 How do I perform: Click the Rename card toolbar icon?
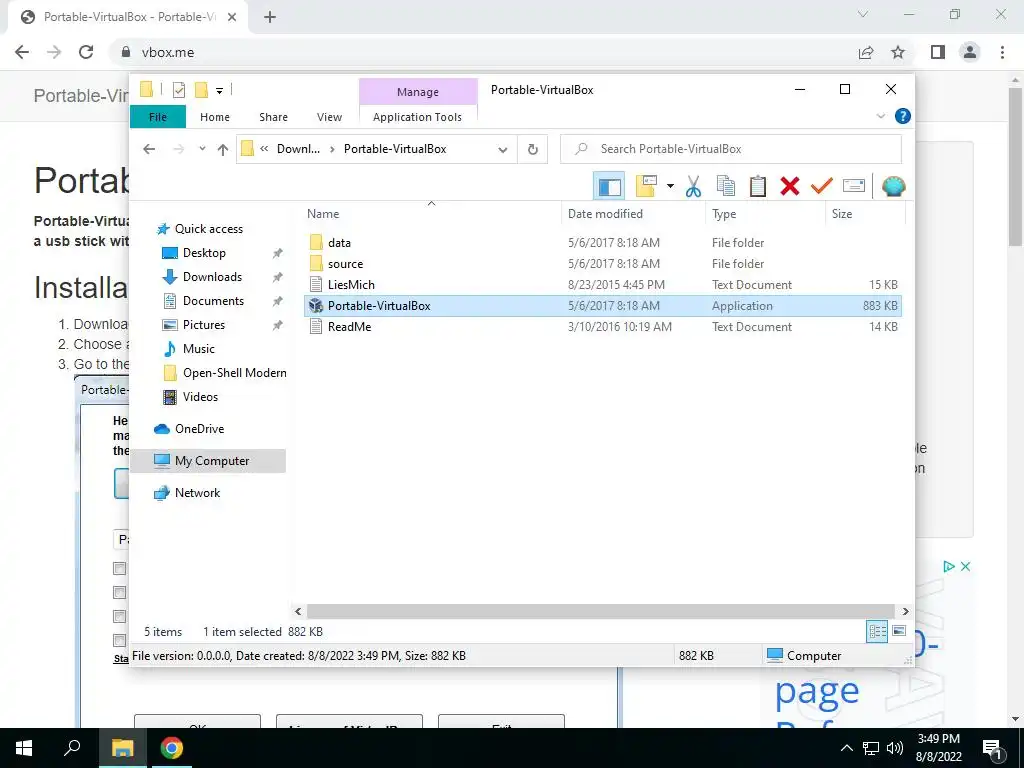pyautogui.click(x=854, y=186)
